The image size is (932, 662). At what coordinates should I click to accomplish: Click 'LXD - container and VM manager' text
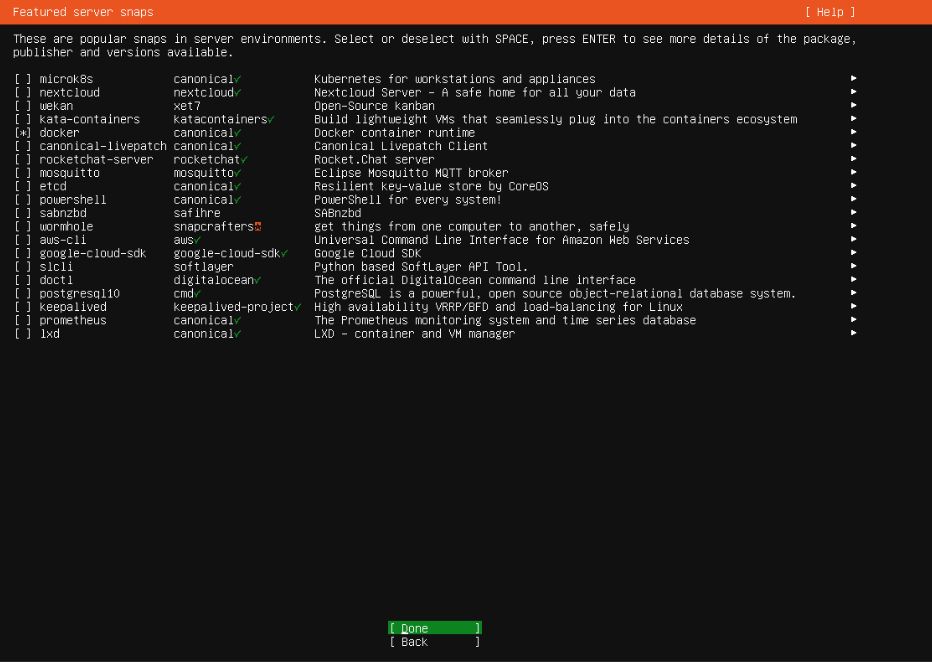pos(414,334)
